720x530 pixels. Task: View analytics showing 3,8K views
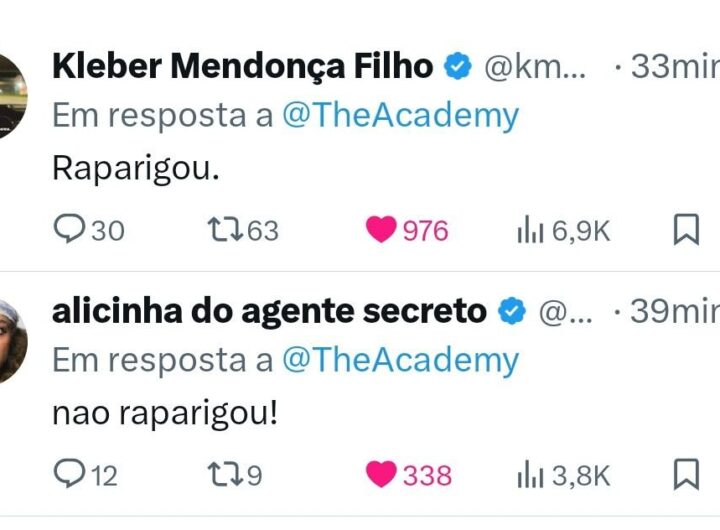[563, 474]
